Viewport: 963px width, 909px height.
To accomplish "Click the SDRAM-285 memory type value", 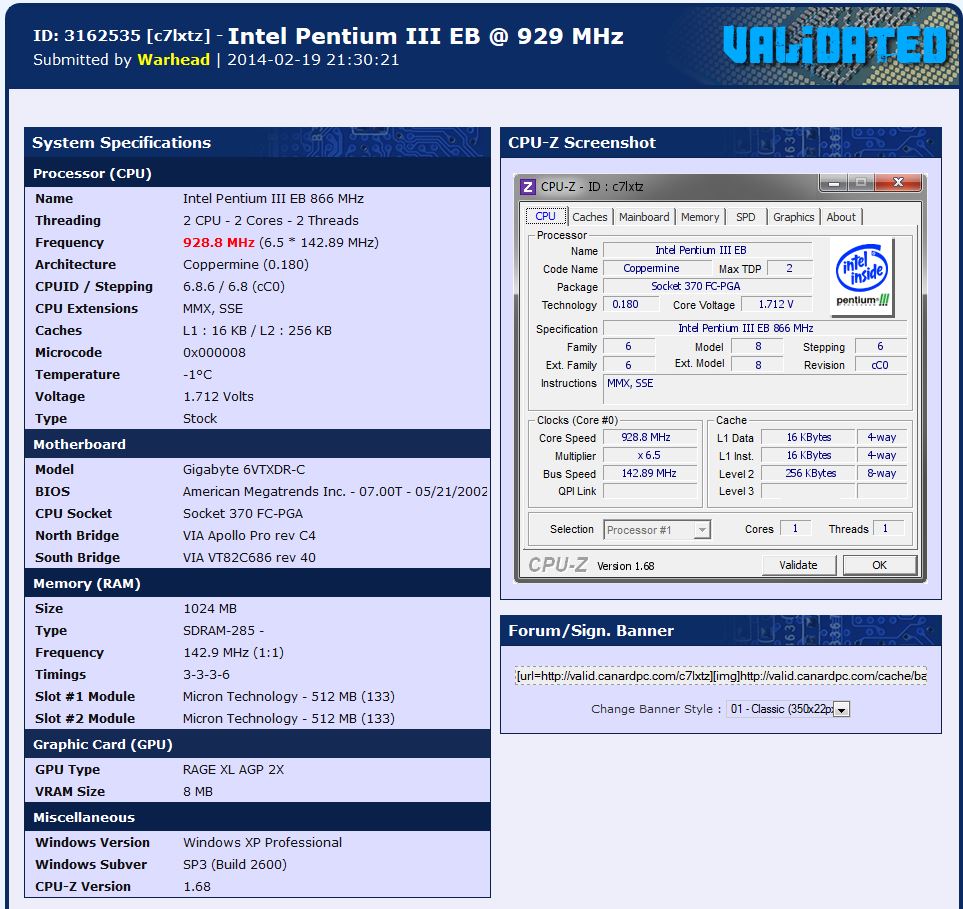I will pos(224,631).
